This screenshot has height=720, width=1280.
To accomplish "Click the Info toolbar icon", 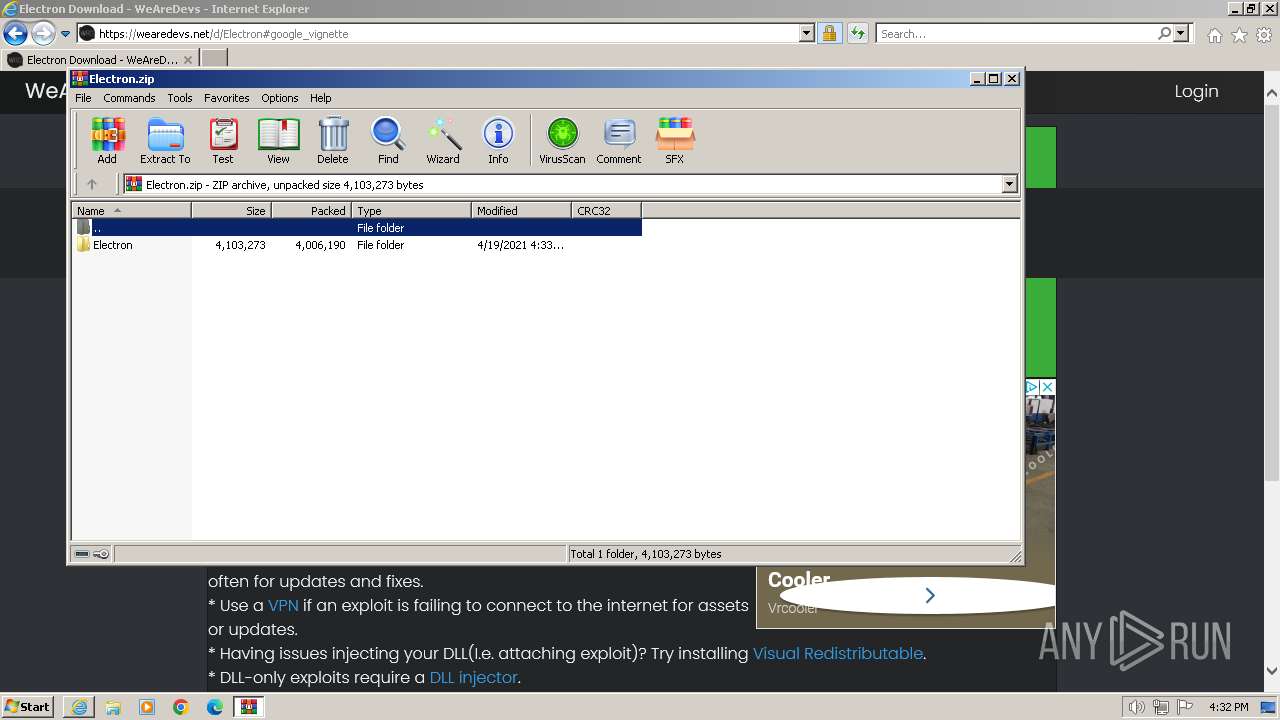I will [498, 140].
